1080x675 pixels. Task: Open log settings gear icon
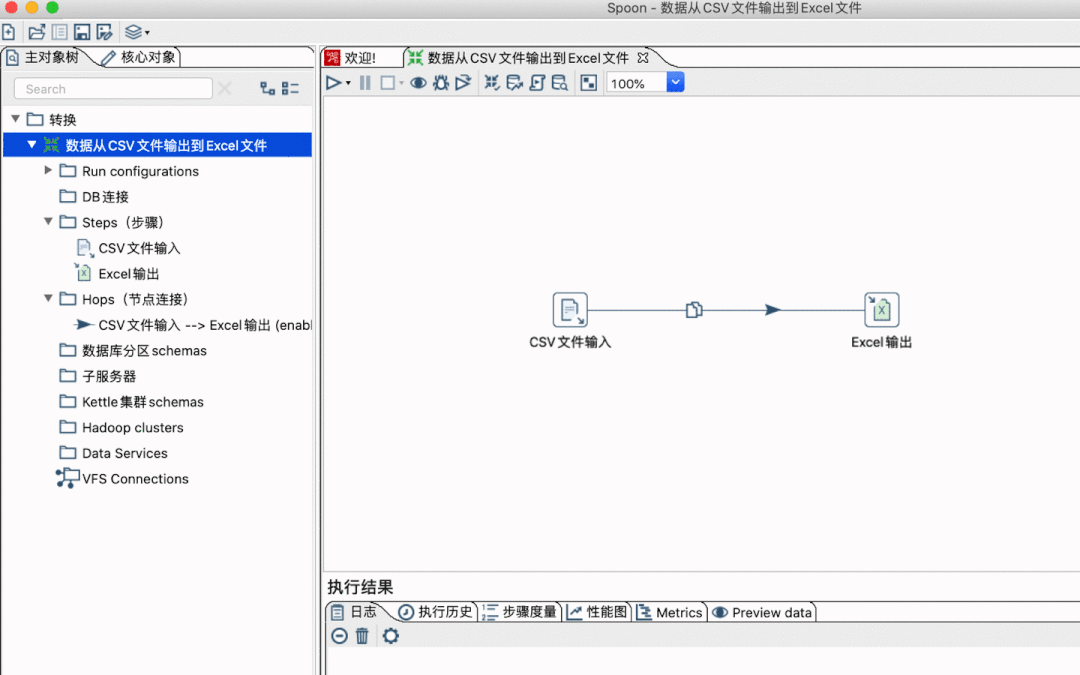(x=391, y=636)
